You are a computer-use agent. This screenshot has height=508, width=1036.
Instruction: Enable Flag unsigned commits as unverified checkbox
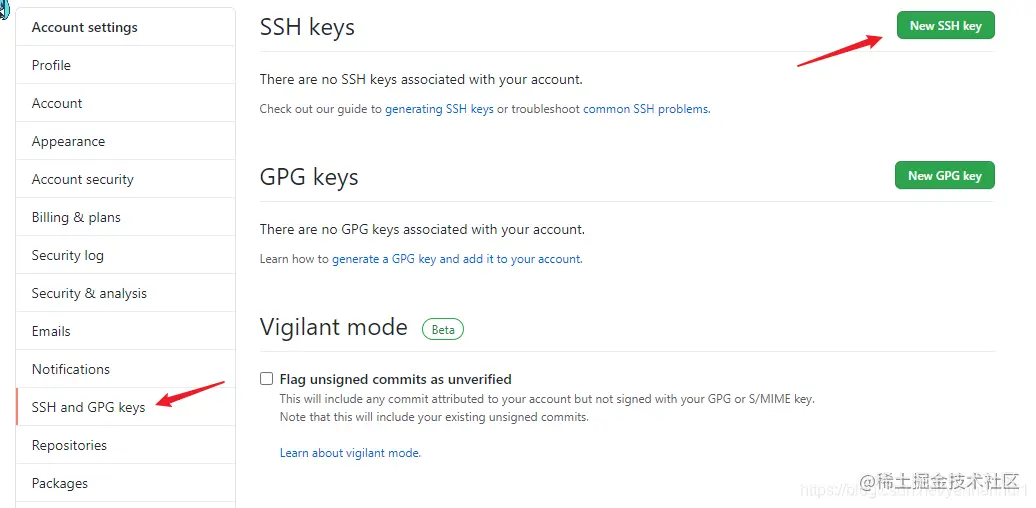pos(266,379)
